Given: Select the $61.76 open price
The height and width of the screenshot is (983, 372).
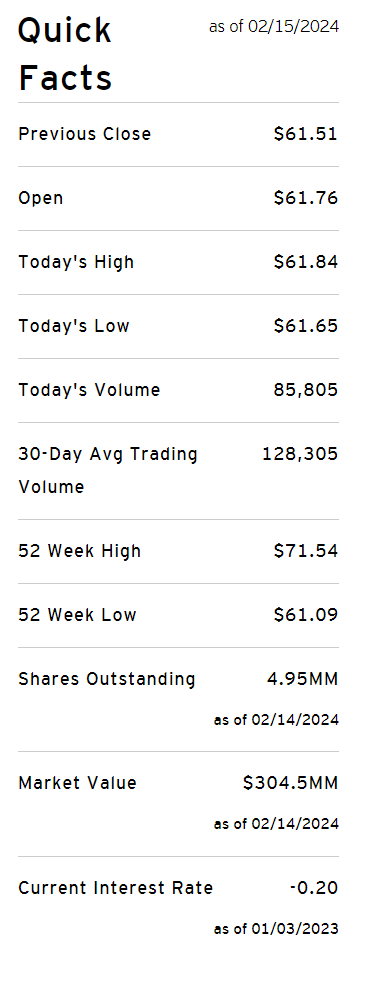Looking at the screenshot, I should (x=306, y=198).
